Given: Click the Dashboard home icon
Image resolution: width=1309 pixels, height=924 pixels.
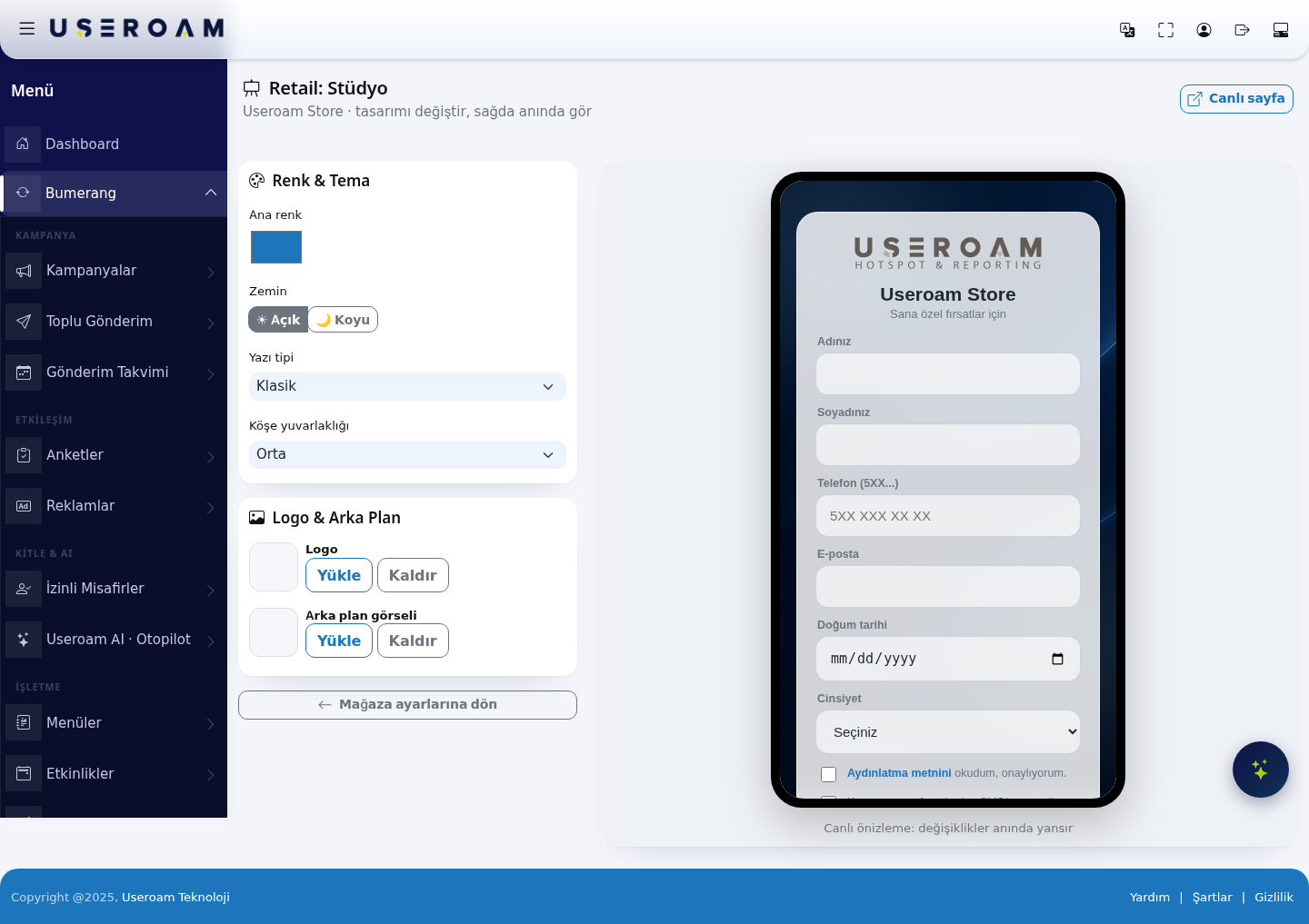Looking at the screenshot, I should pos(23,144).
